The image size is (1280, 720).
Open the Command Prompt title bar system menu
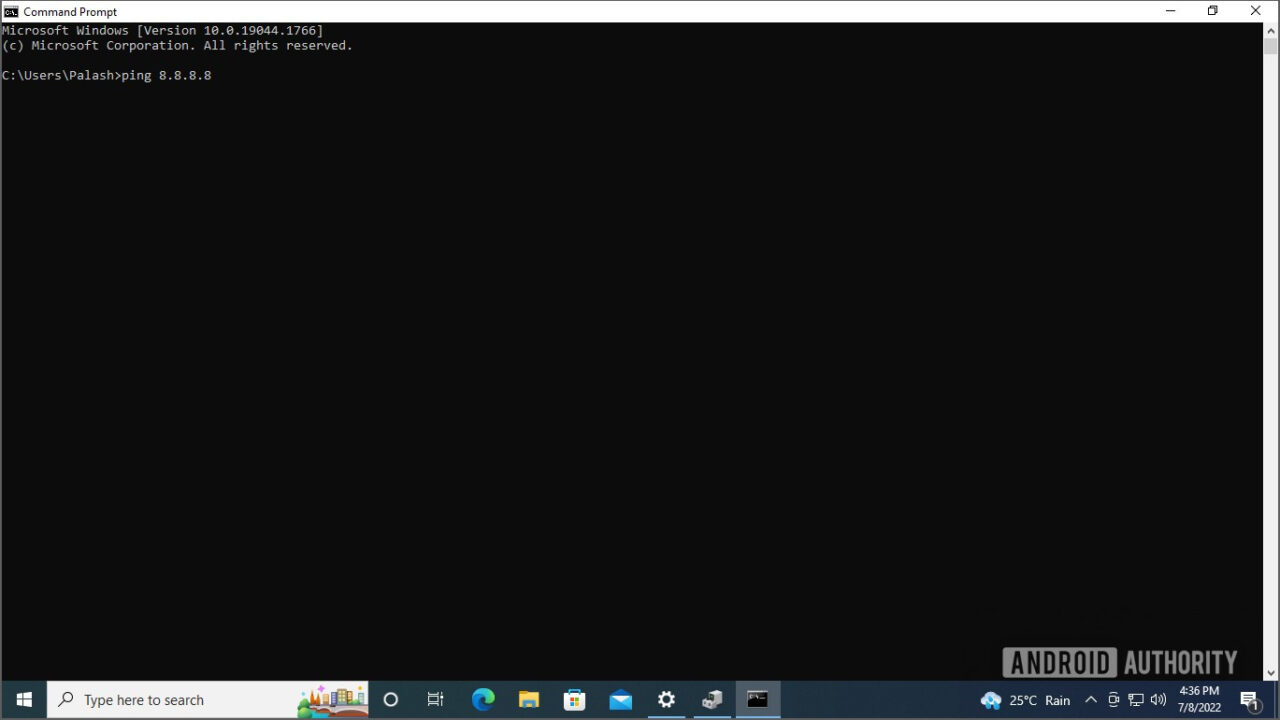pyautogui.click(x=10, y=11)
